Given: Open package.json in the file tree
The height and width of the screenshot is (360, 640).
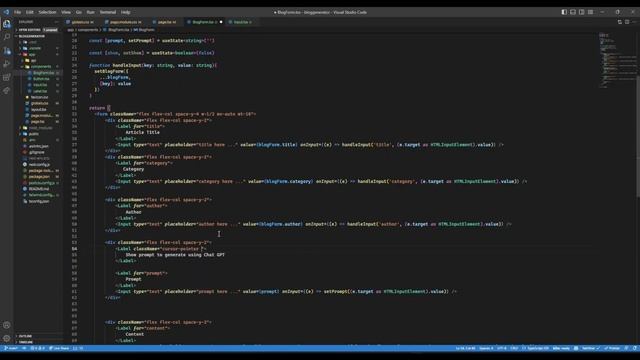Looking at the screenshot, I should coord(39,177).
